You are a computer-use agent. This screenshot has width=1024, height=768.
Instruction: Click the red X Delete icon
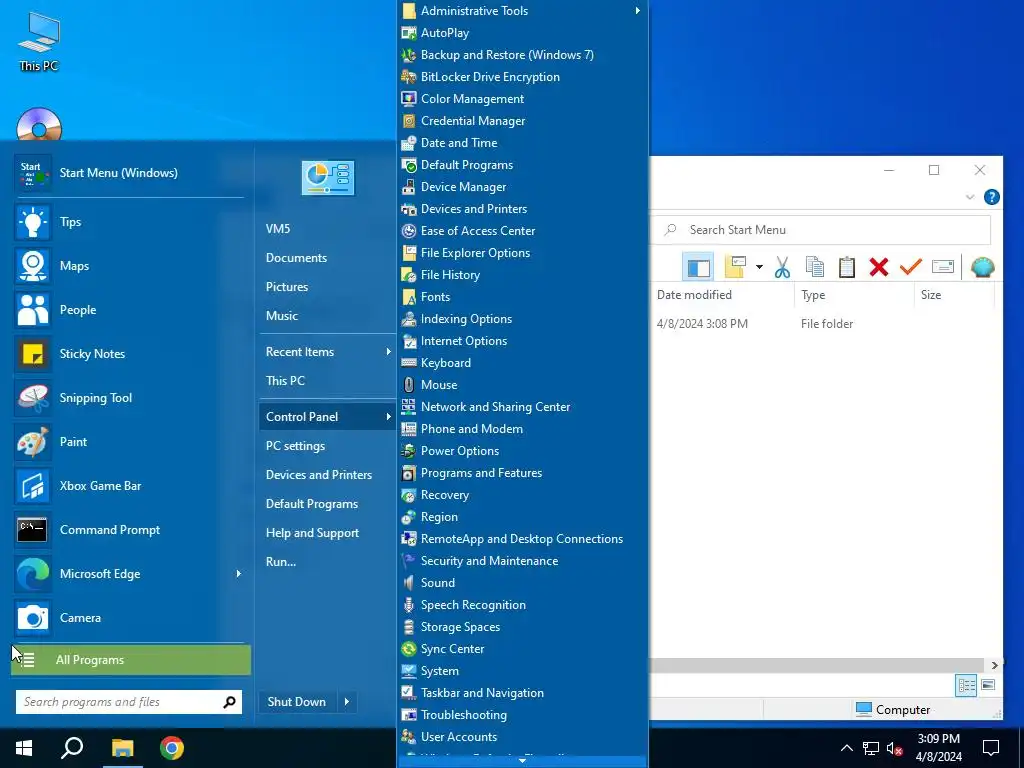(x=879, y=267)
